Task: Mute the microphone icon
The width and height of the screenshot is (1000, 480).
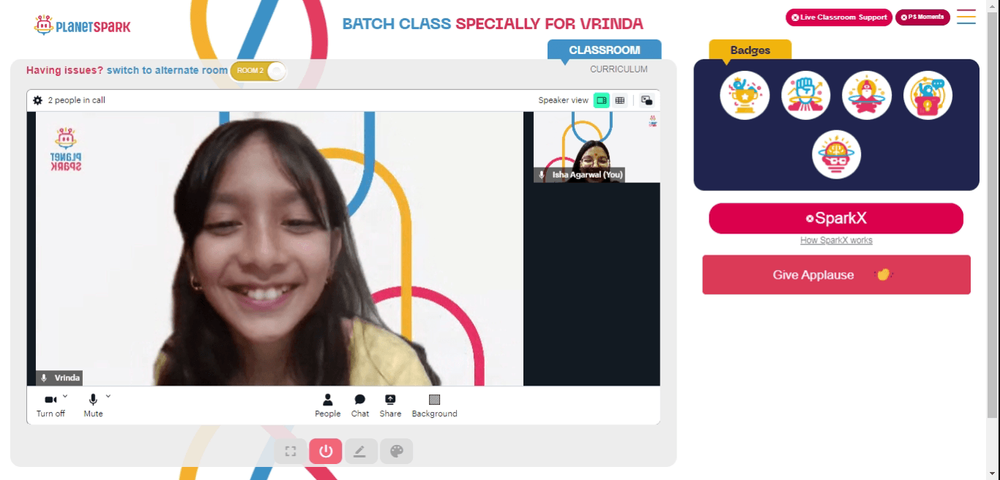Action: tap(93, 400)
